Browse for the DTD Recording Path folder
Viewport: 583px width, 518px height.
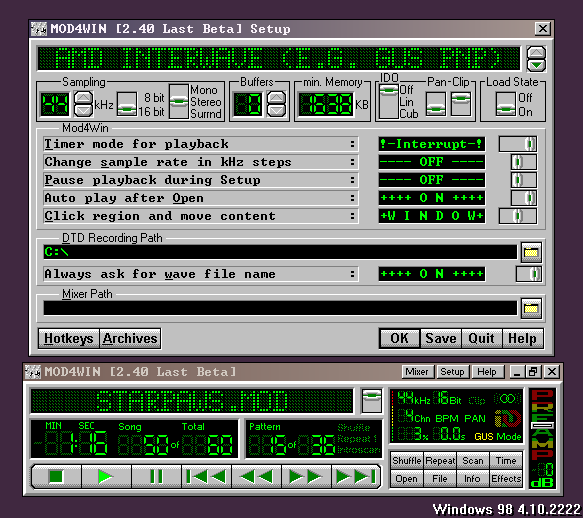(531, 252)
